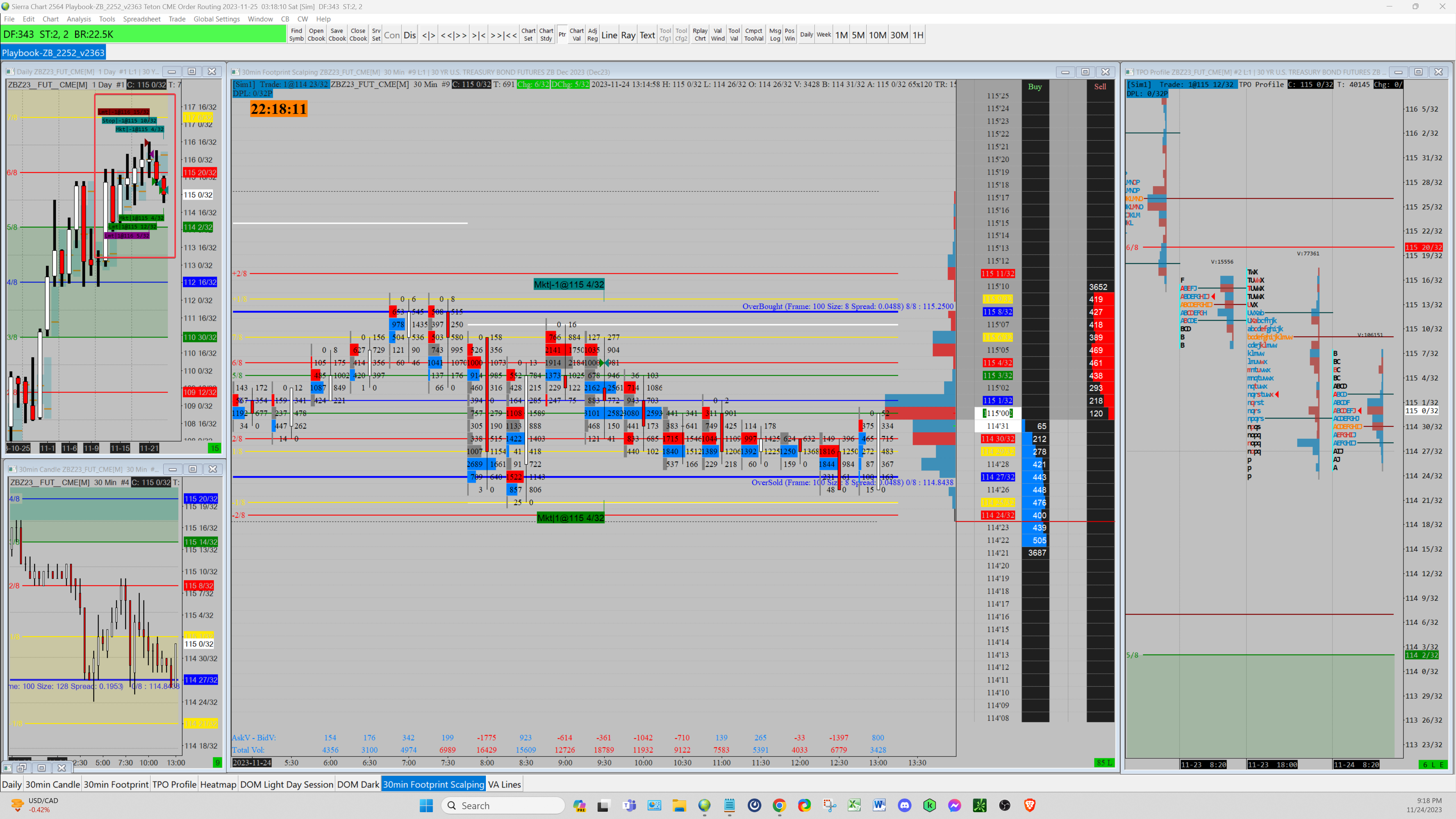Screen dimensions: 1456x819
Task: Click the Windows taskbar Search box
Action: (x=503, y=805)
